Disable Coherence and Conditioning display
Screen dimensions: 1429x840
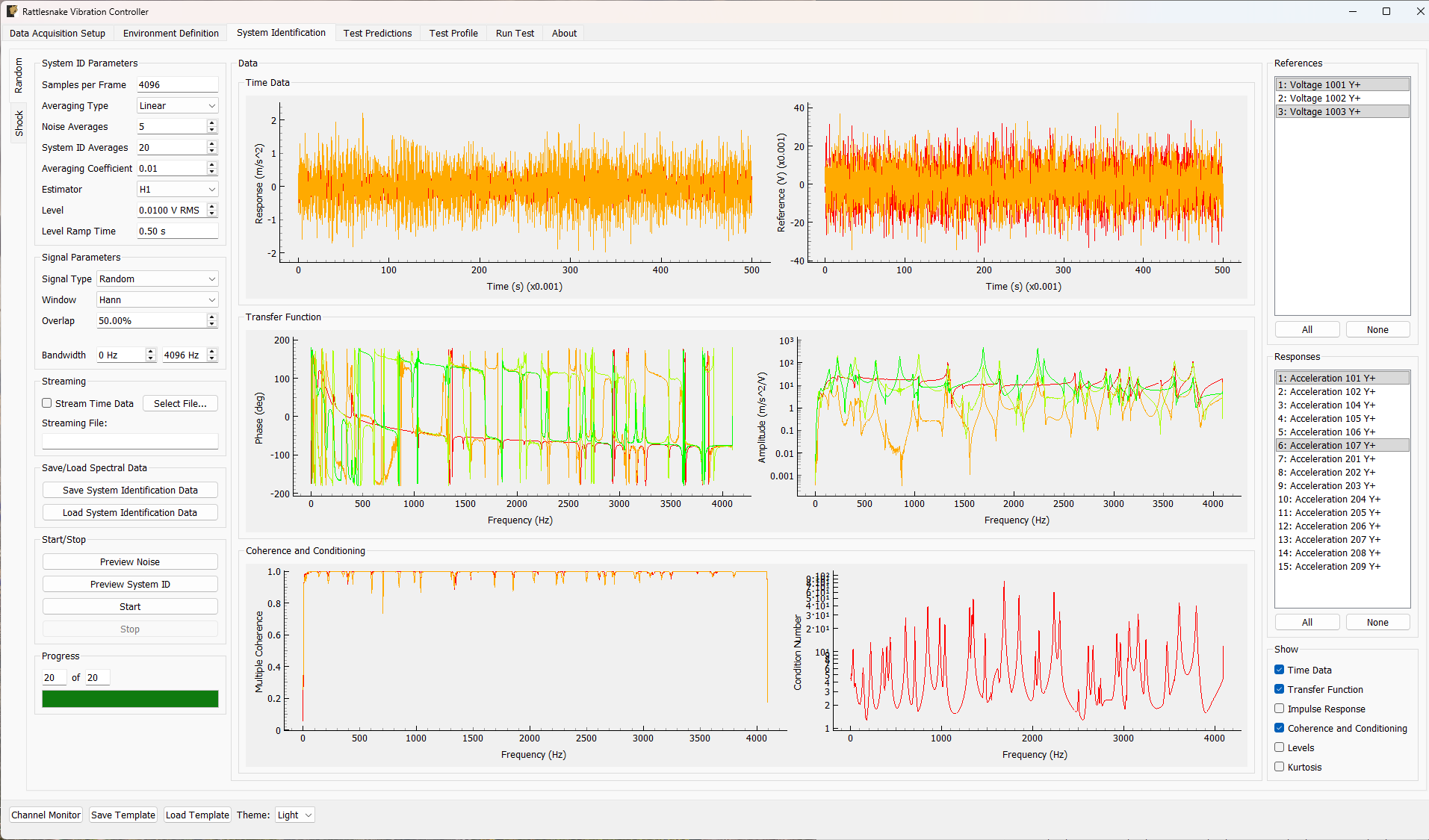1280,728
